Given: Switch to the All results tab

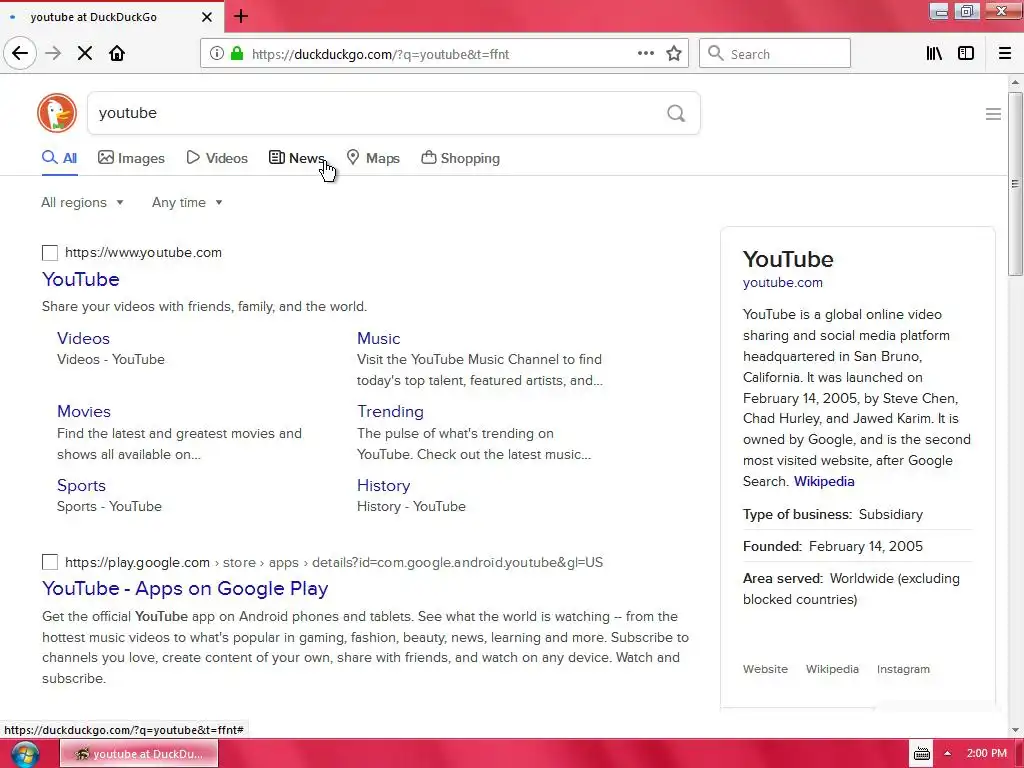Looking at the screenshot, I should tap(59, 158).
